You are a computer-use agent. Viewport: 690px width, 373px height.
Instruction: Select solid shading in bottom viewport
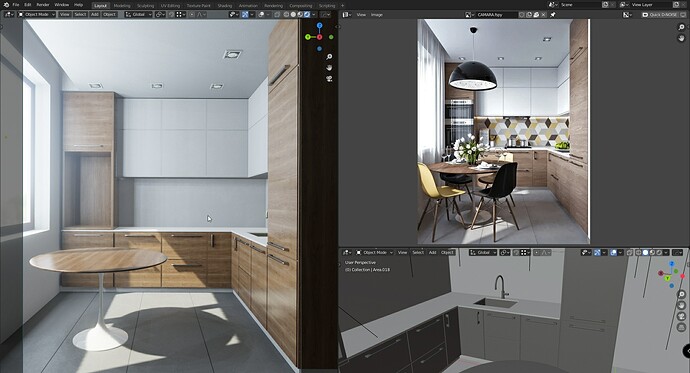pos(646,252)
